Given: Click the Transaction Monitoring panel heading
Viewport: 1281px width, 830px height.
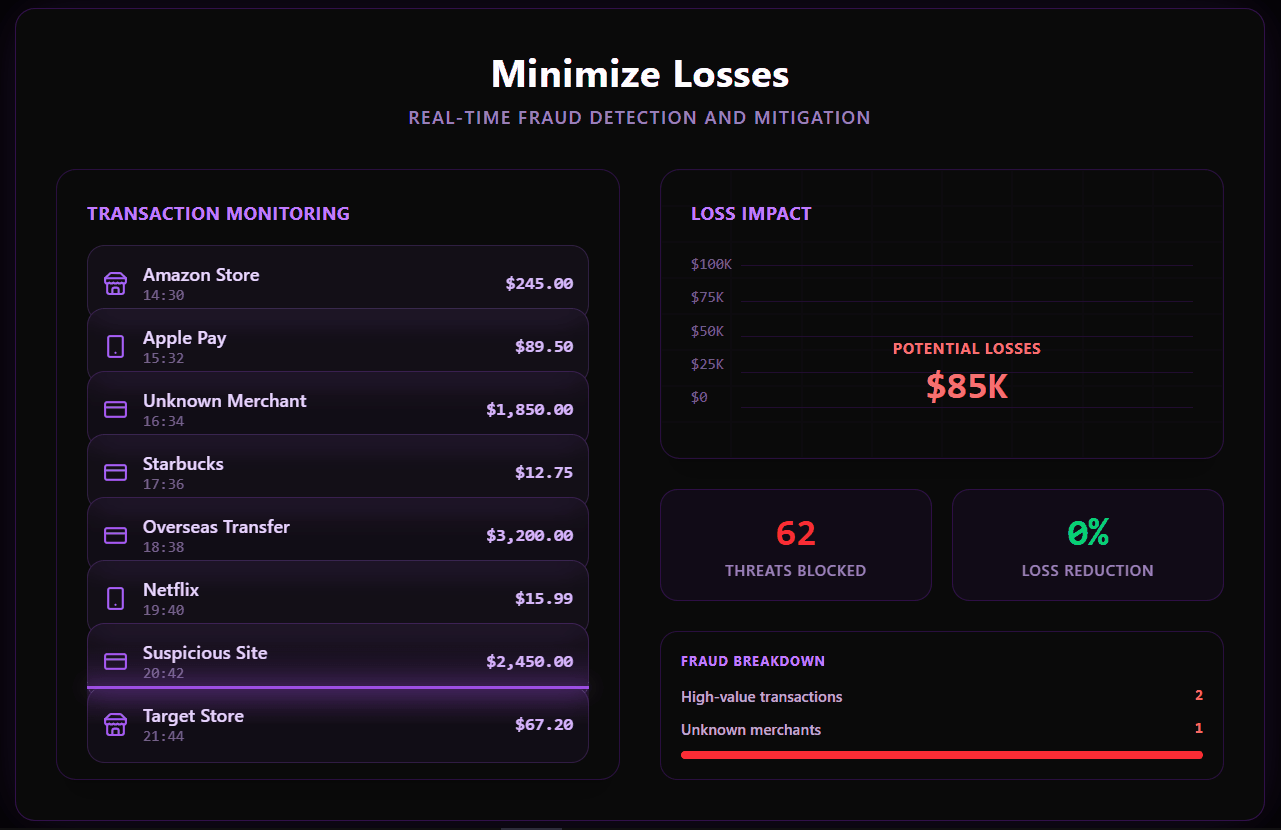Looking at the screenshot, I should click(x=218, y=213).
